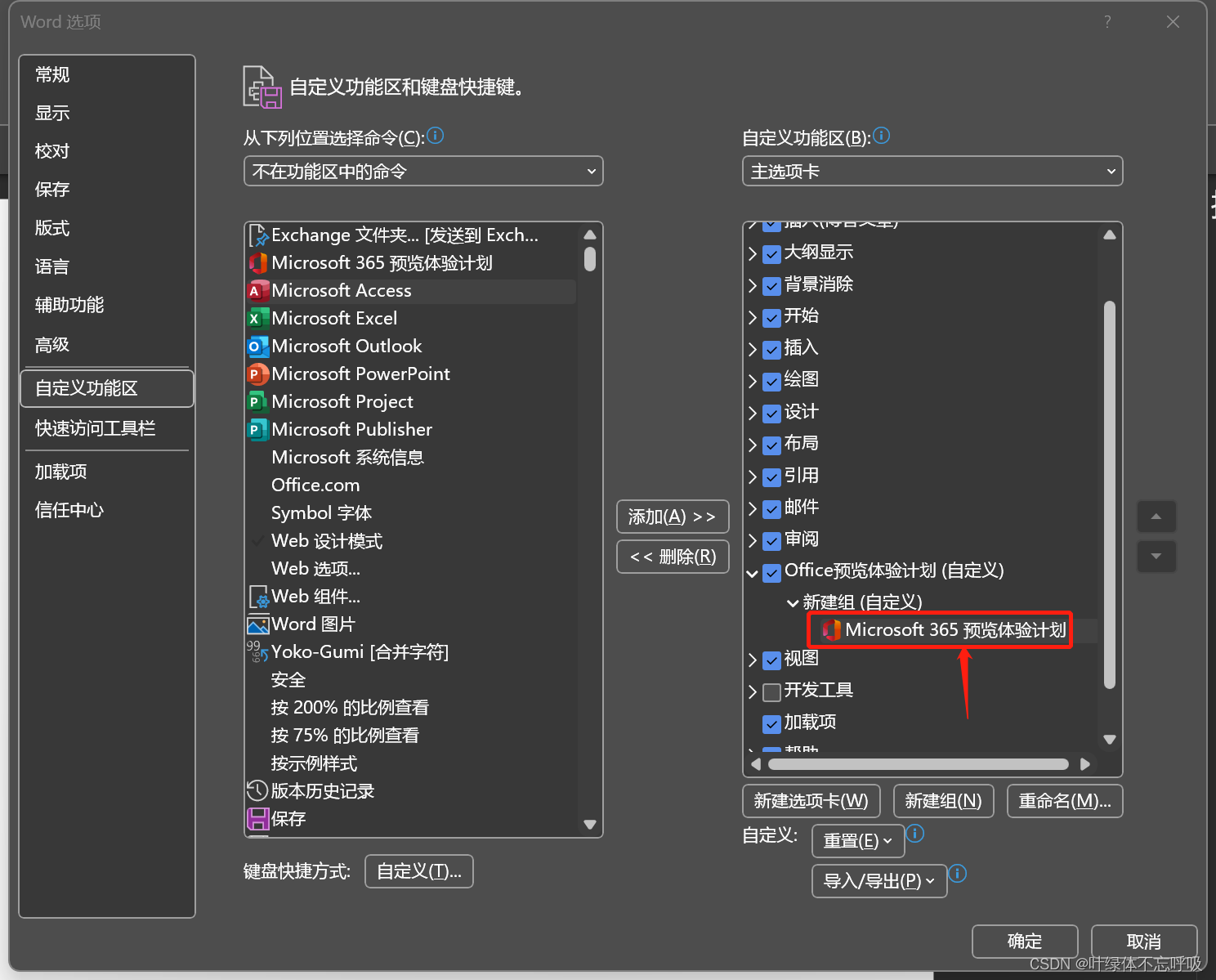The height and width of the screenshot is (980, 1216).
Task: Click the Web 组件 command icon
Action: pos(257,597)
